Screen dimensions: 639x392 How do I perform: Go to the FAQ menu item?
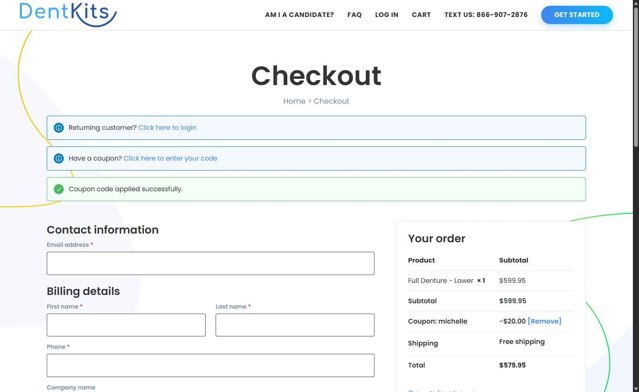click(355, 15)
